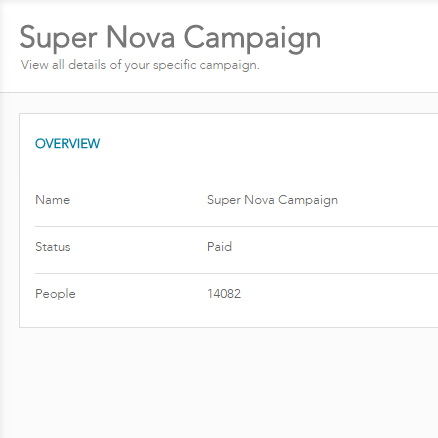Select the Super Nova Campaign name value
The height and width of the screenshot is (438, 438).
click(272, 200)
